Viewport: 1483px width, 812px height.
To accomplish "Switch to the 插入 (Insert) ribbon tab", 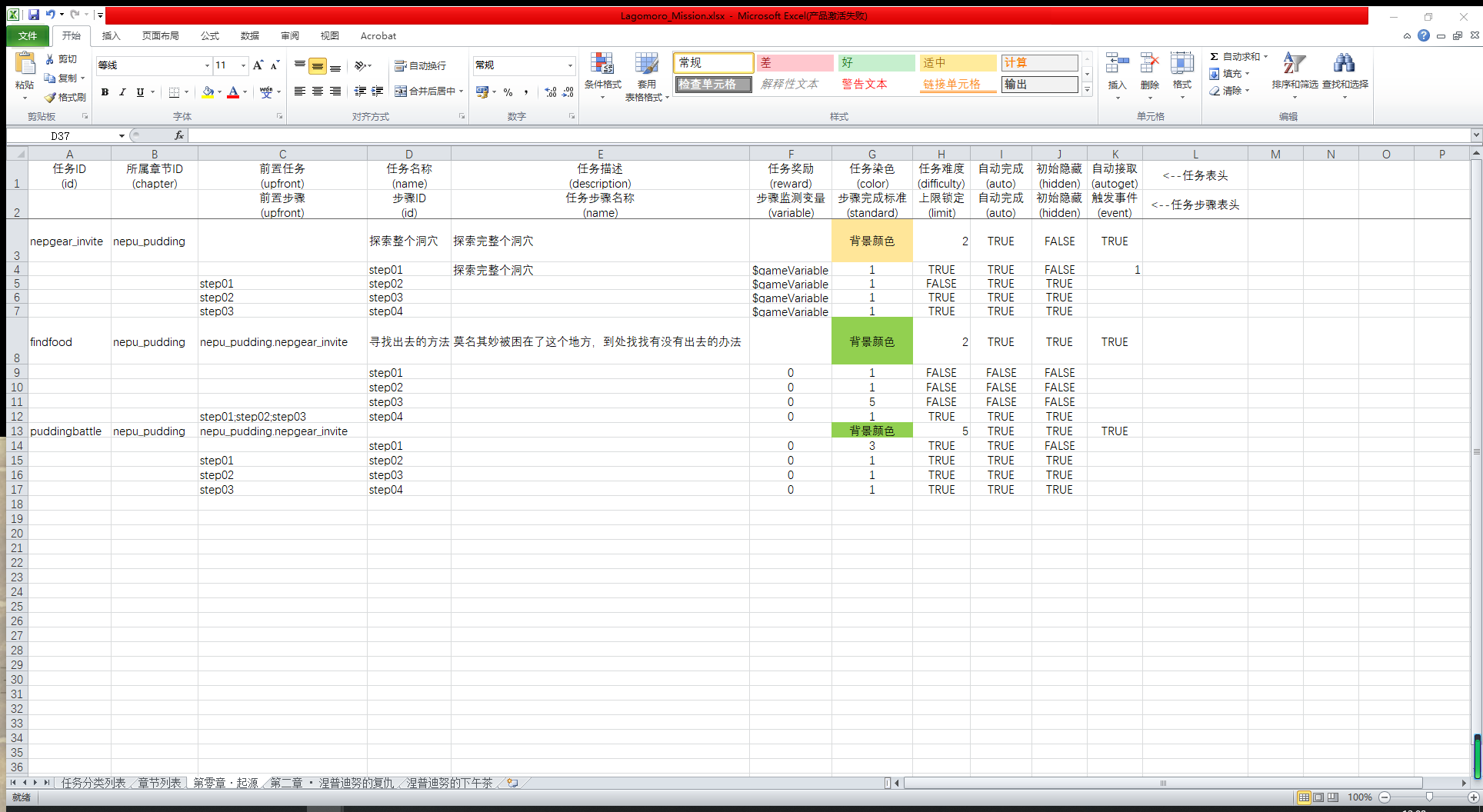I will click(x=112, y=36).
